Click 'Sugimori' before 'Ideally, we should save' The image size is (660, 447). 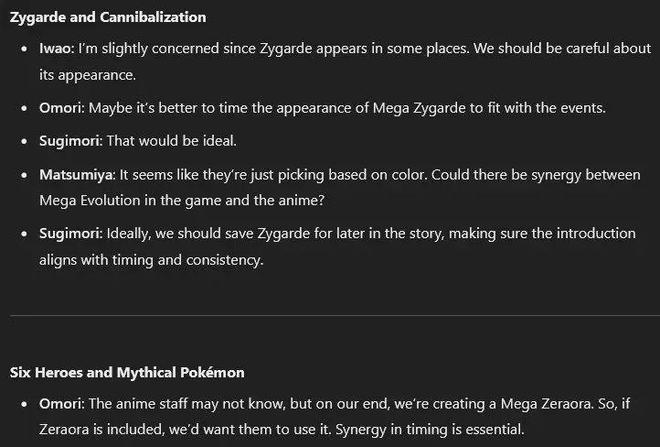[69, 234]
